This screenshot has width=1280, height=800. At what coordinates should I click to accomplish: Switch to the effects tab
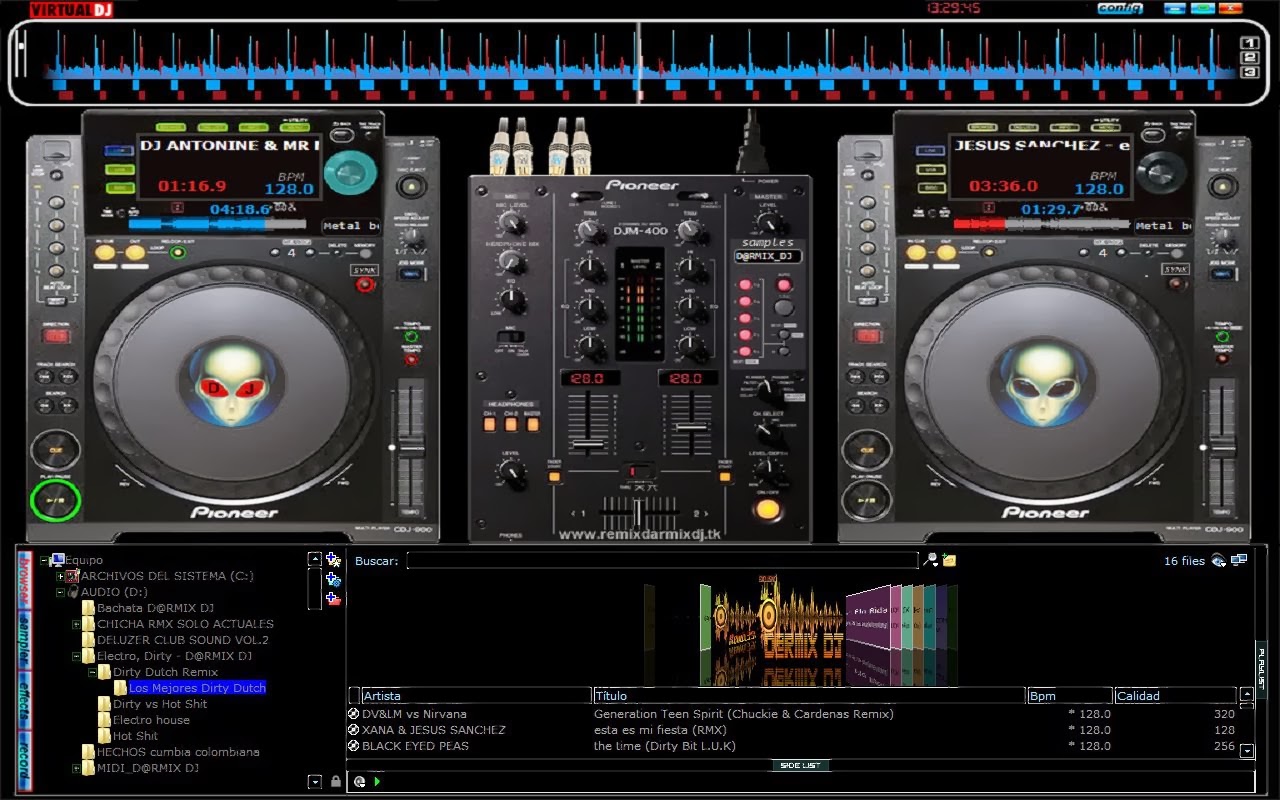click(x=24, y=700)
